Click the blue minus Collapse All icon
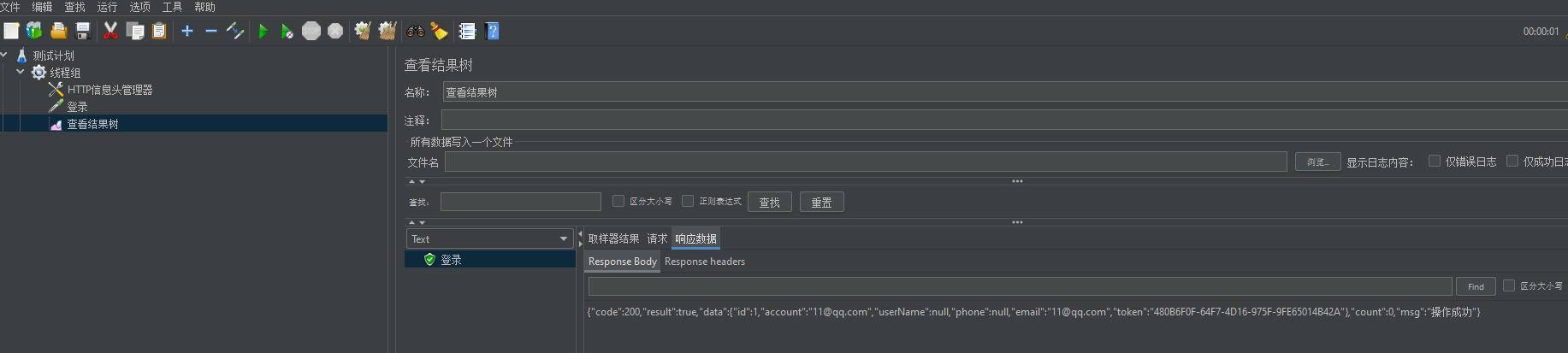 tap(211, 31)
